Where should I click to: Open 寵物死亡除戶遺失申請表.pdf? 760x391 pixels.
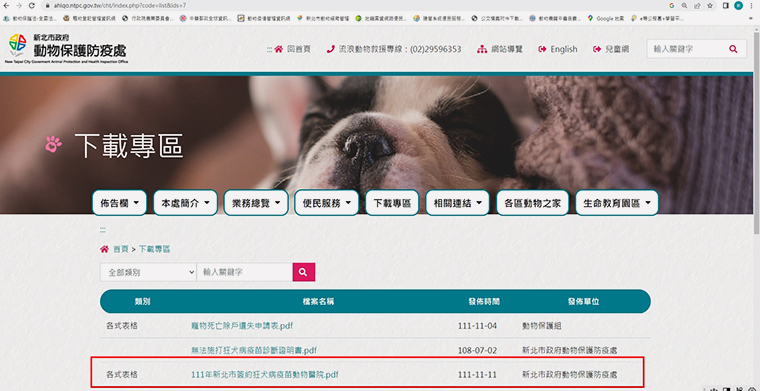[x=242, y=326]
